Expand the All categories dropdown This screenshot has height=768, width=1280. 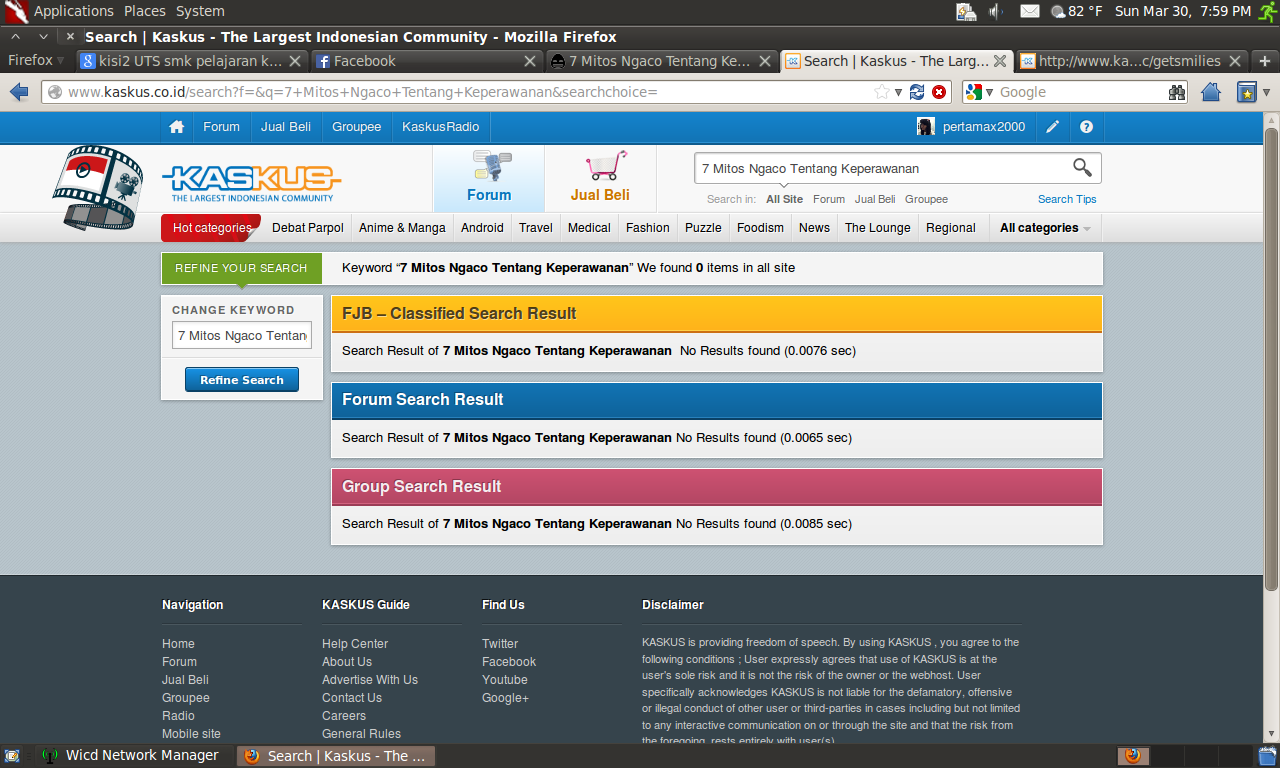point(1045,228)
